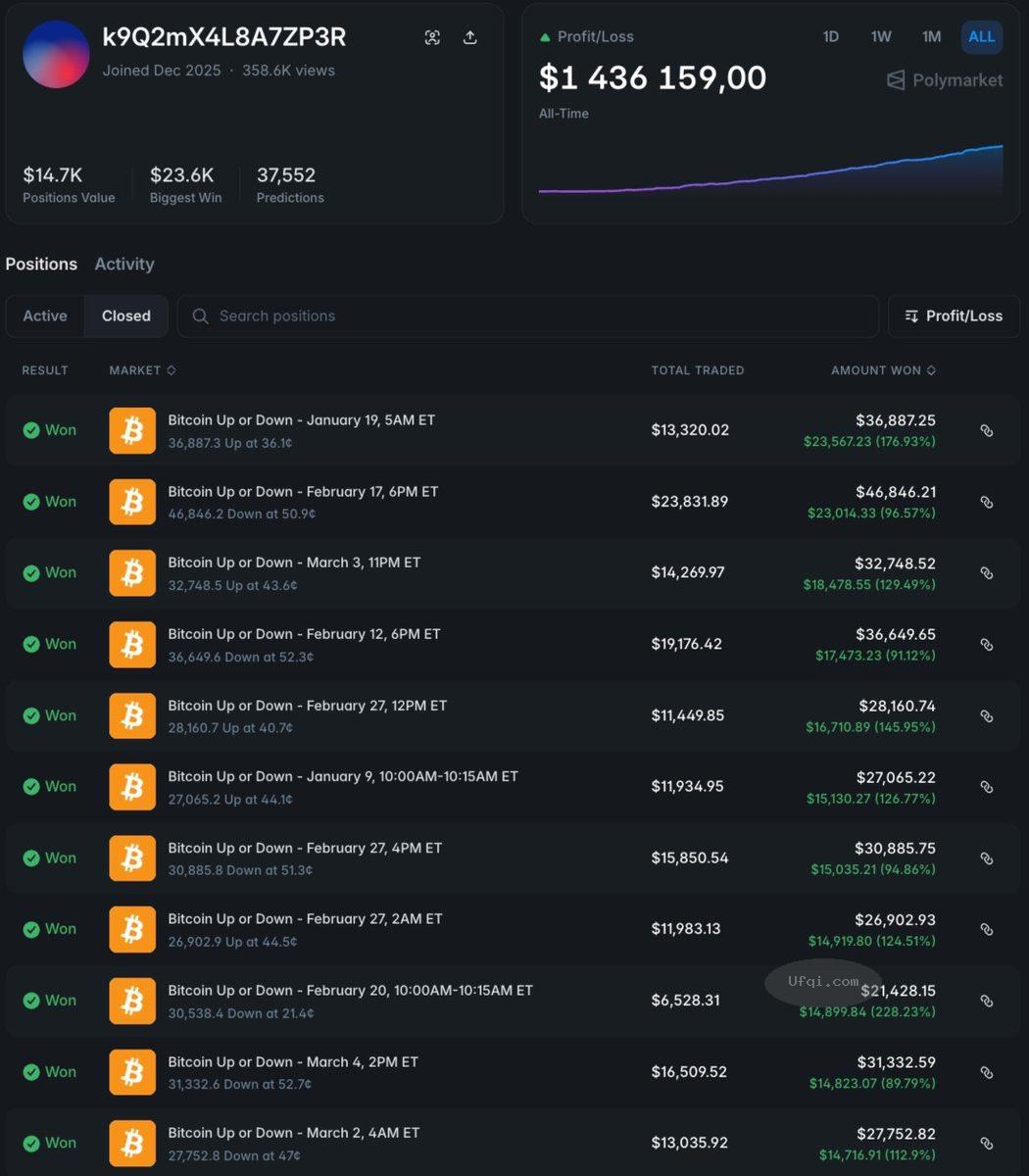This screenshot has width=1029, height=1176.
Task: Select the ALL time range button
Action: tap(981, 37)
